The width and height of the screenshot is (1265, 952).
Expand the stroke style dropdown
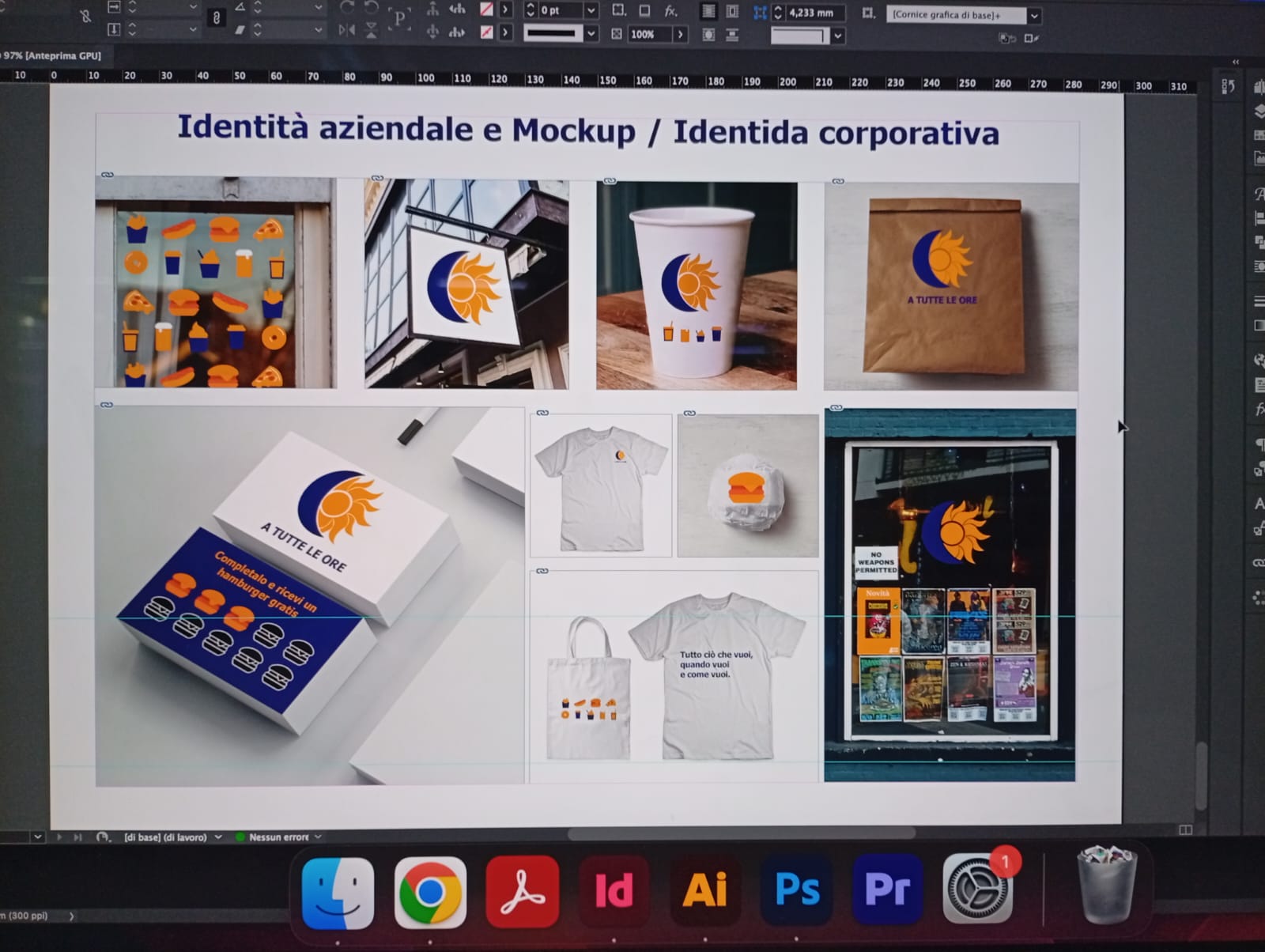(591, 33)
